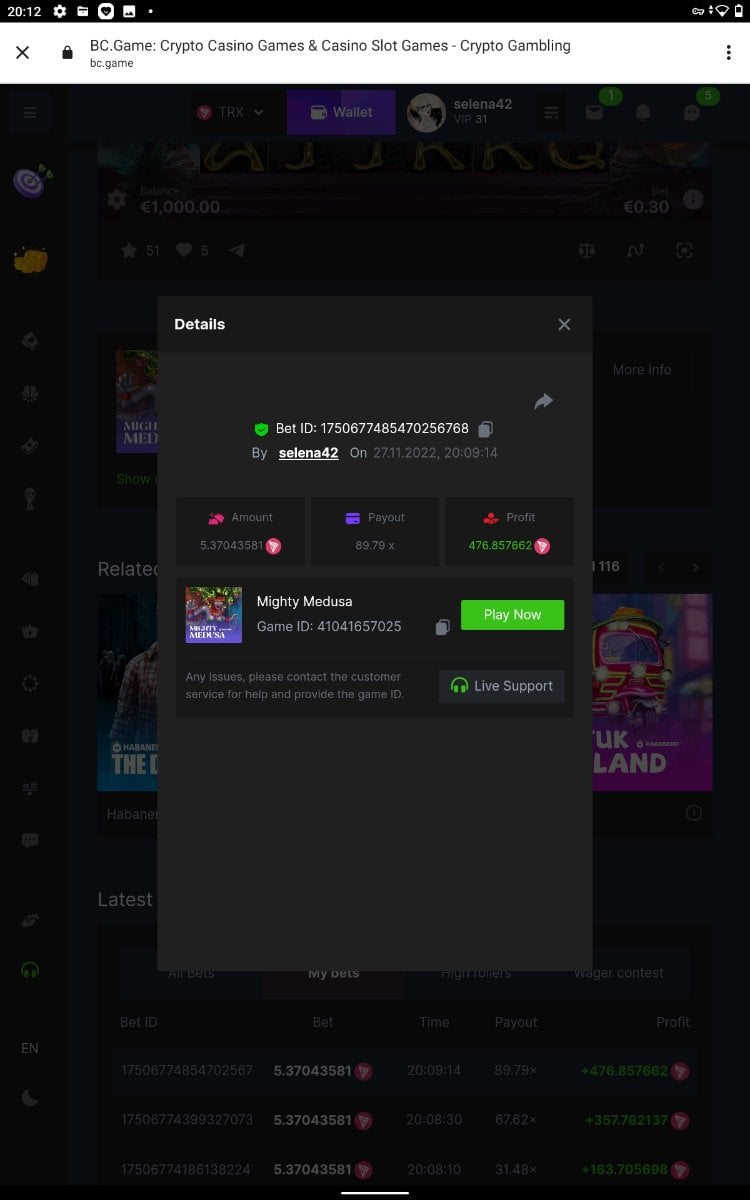
Task: Open the mail inbox icon
Action: point(595,113)
